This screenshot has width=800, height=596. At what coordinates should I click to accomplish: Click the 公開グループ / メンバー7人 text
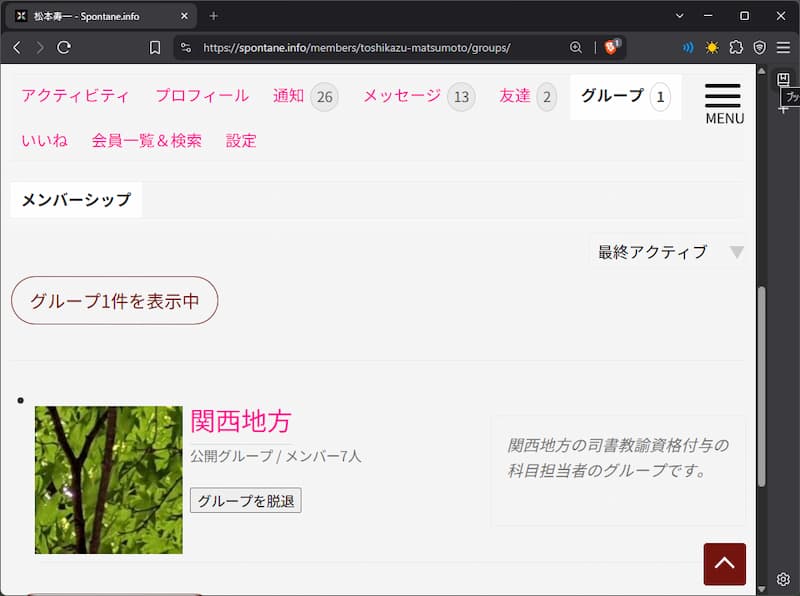click(x=276, y=456)
